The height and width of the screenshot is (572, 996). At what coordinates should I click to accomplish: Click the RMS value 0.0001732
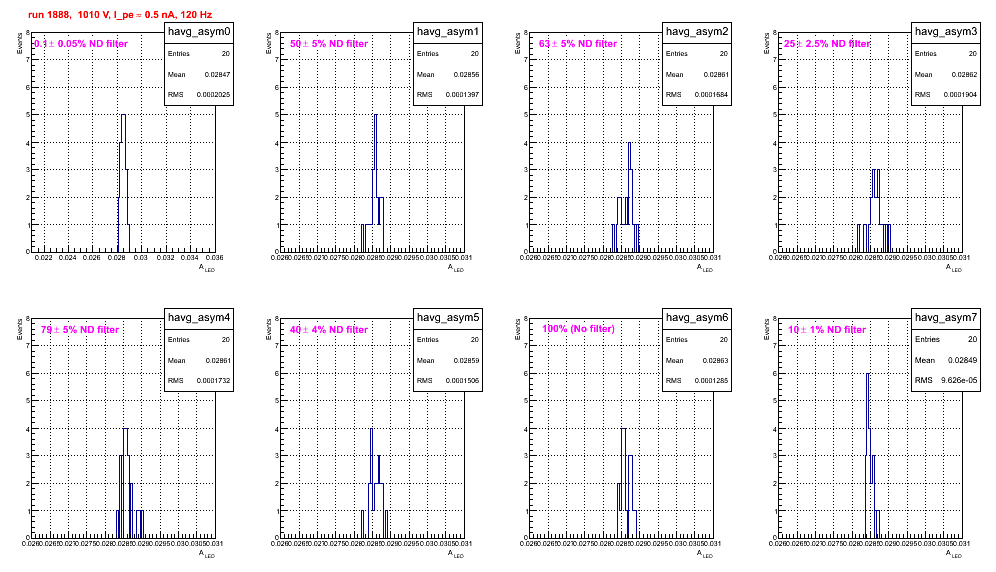pyautogui.click(x=213, y=381)
